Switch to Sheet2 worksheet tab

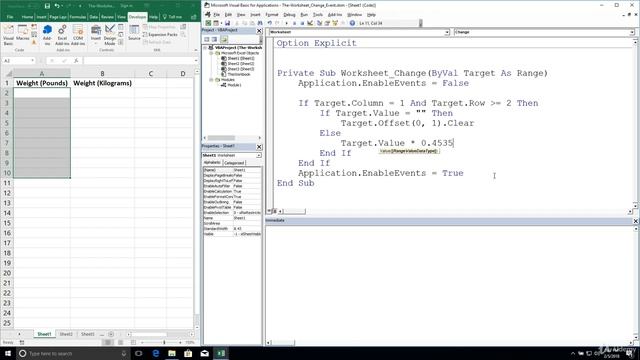click(66, 334)
